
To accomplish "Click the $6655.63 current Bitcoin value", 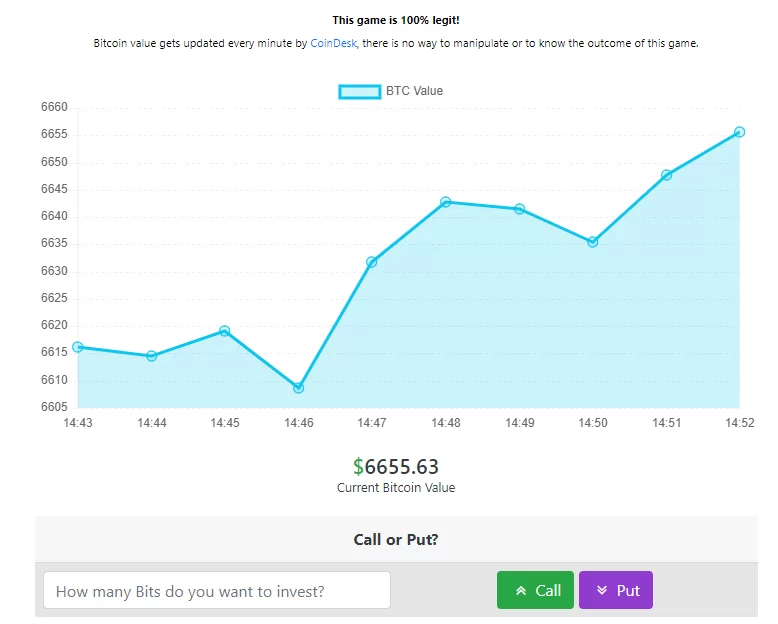I will (396, 467).
